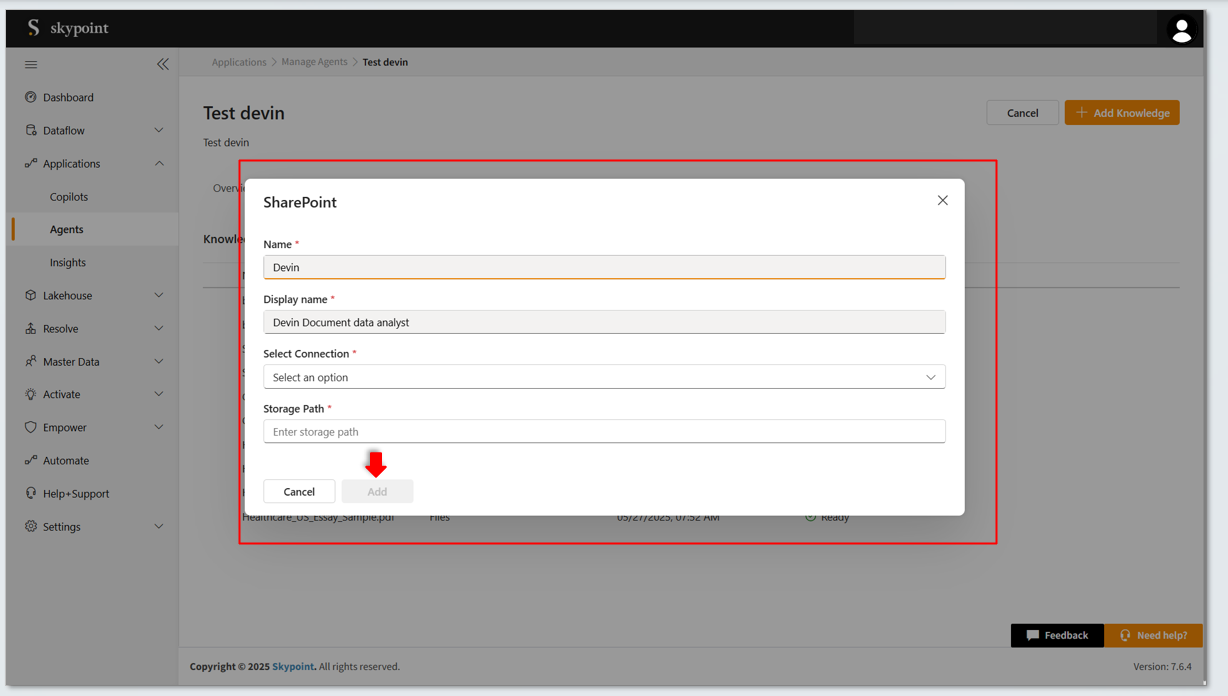Collapse the Applications section

coord(158,163)
